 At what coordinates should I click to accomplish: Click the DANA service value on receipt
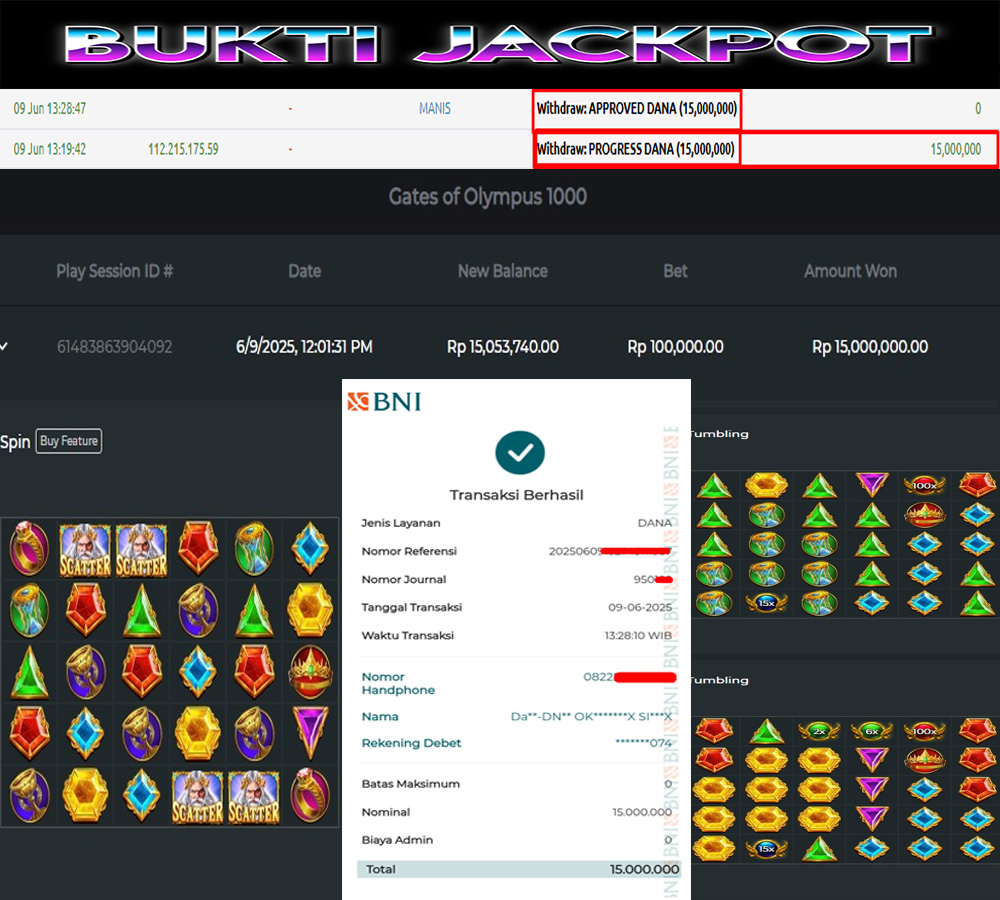[x=654, y=523]
